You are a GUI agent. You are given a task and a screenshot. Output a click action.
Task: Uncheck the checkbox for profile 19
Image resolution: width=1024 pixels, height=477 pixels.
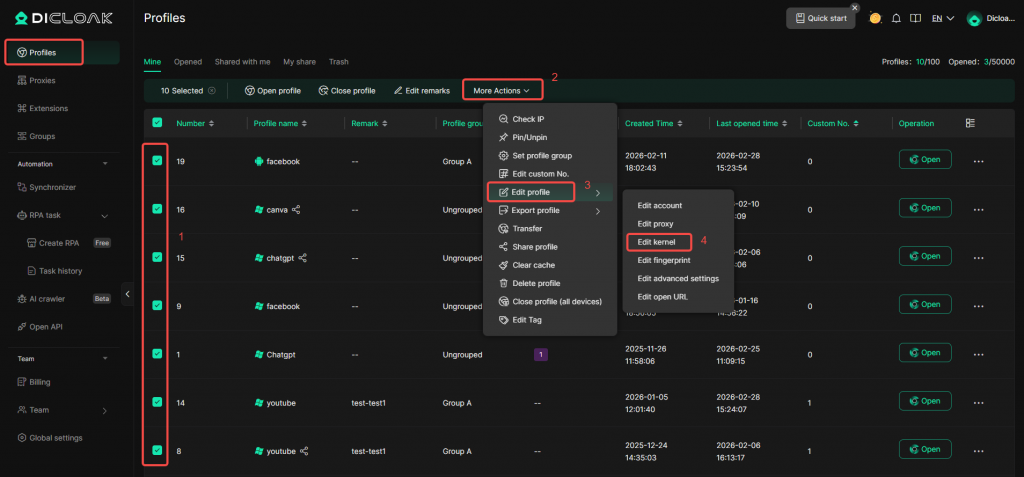157,160
